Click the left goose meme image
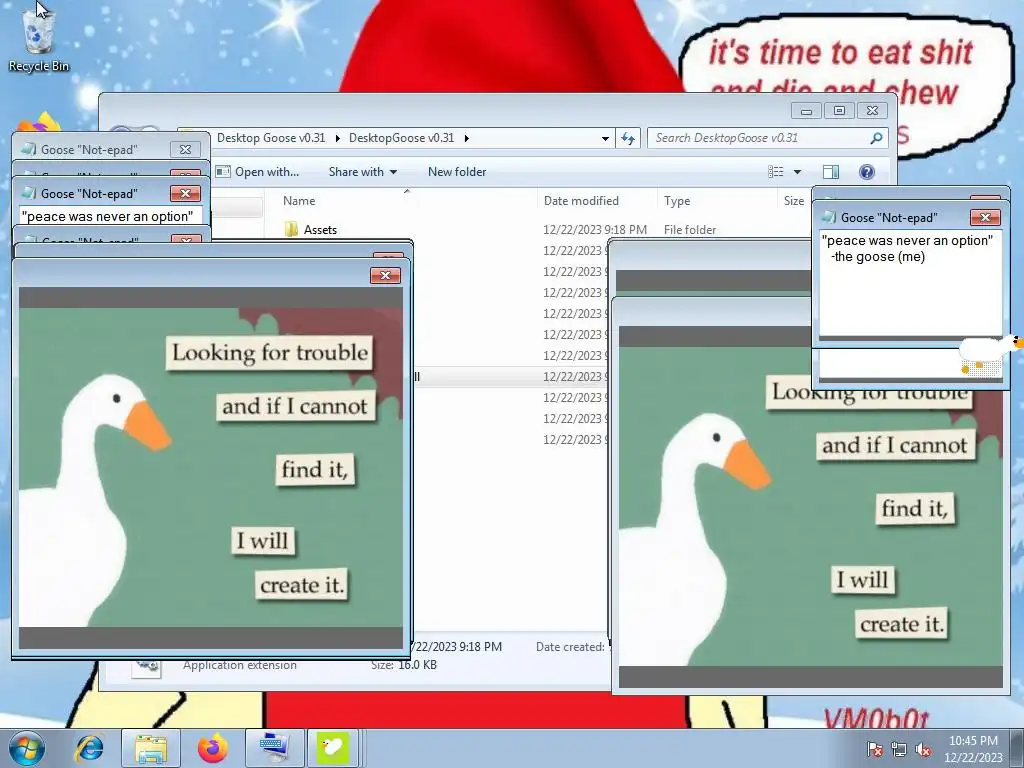 click(210, 468)
